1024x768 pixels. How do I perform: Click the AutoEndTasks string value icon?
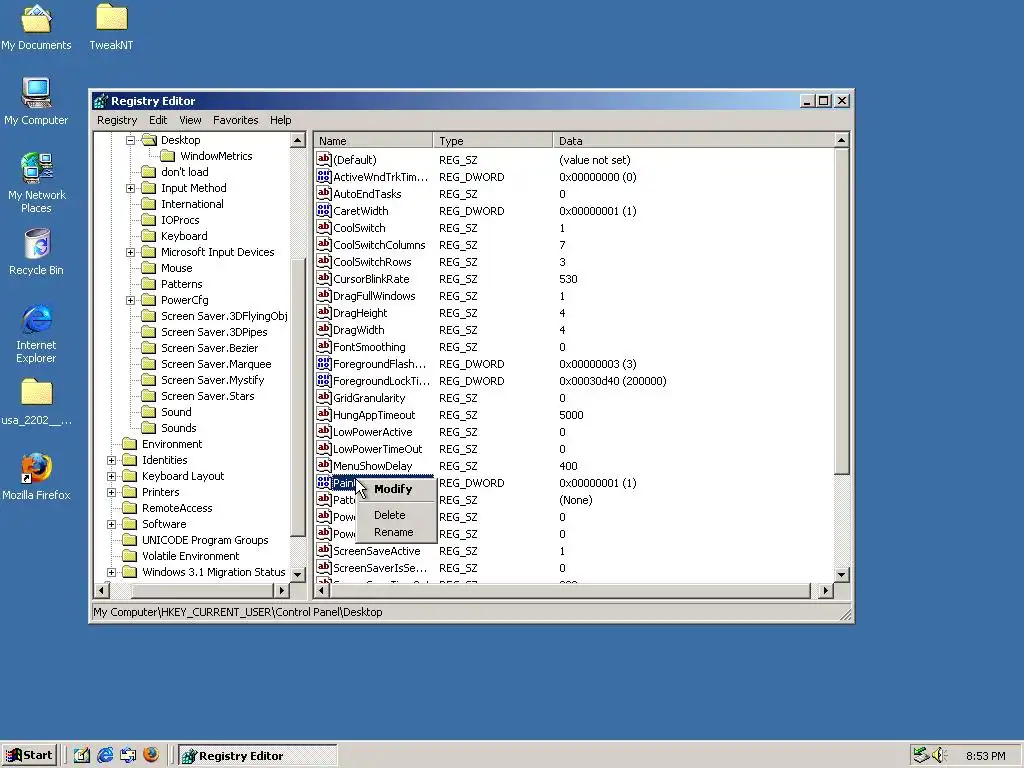pos(323,193)
